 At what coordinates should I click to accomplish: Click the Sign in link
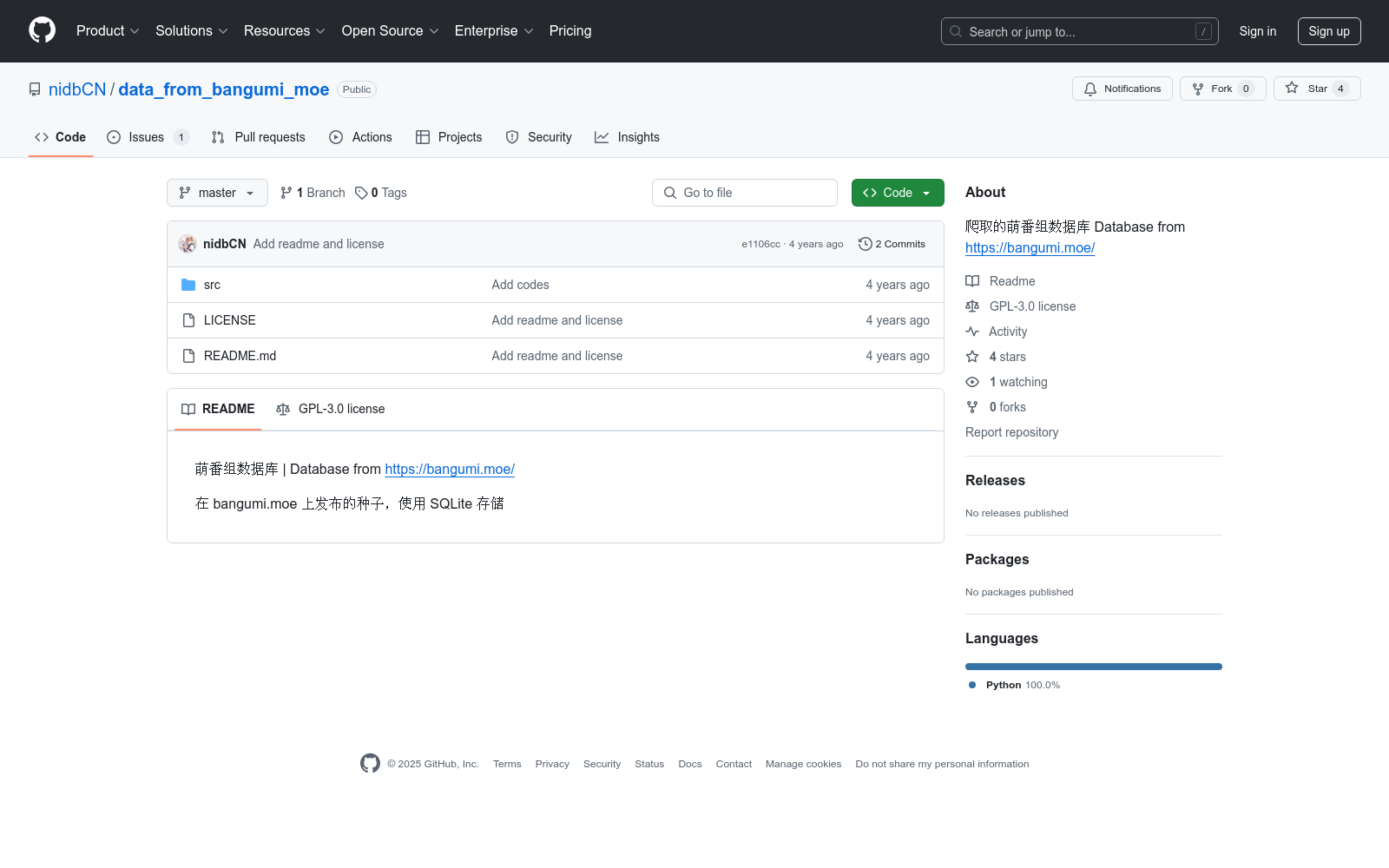click(1258, 31)
